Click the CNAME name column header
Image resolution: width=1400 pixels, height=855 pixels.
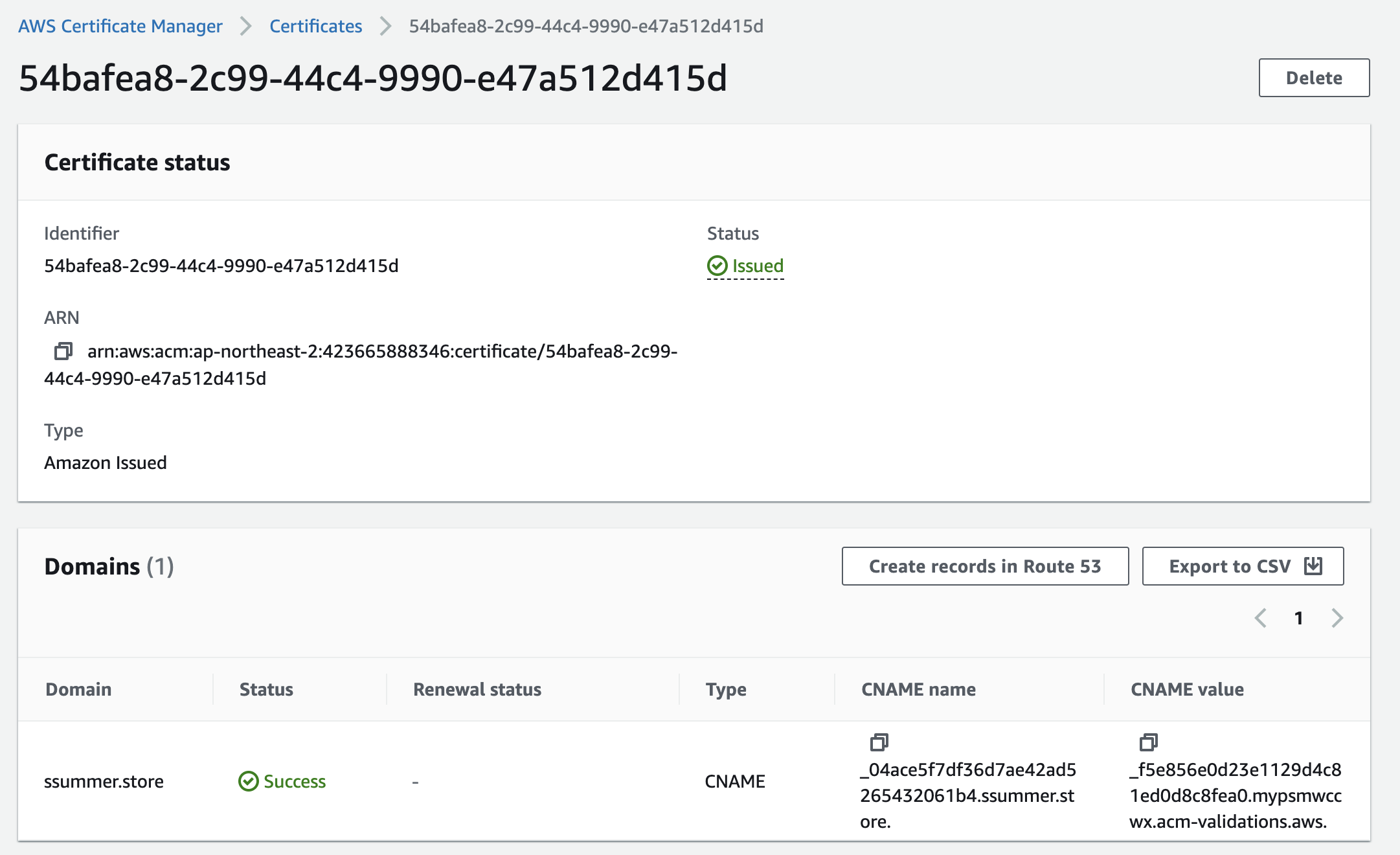tap(918, 689)
